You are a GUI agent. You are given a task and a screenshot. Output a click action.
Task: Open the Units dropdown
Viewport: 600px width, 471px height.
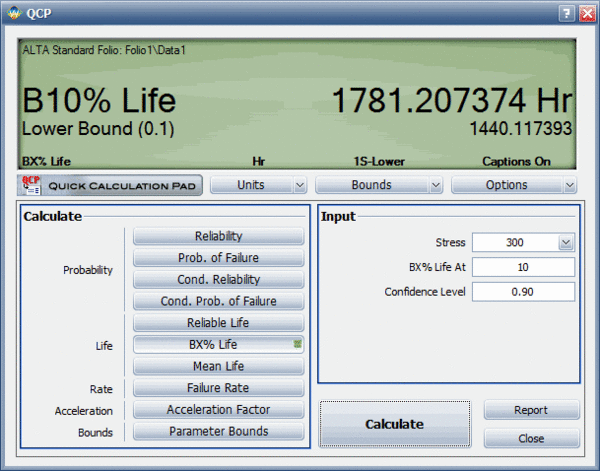tap(258, 185)
